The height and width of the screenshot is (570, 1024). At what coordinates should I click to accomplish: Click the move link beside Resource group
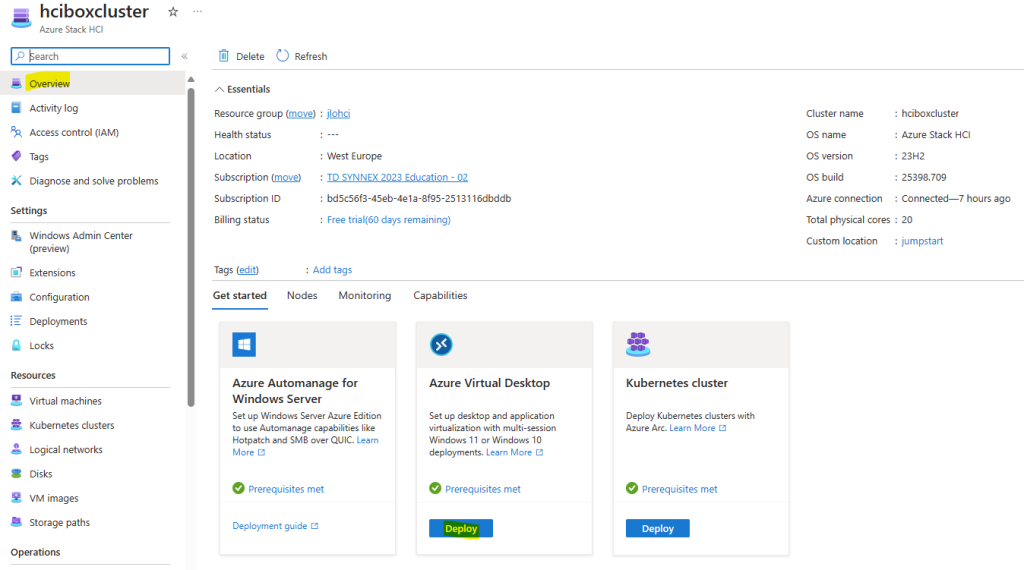tap(300, 114)
